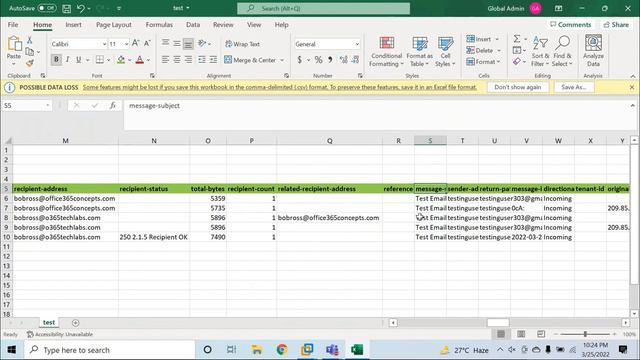The height and width of the screenshot is (360, 640).
Task: Toggle the AutoSave switch
Action: coord(47,8)
